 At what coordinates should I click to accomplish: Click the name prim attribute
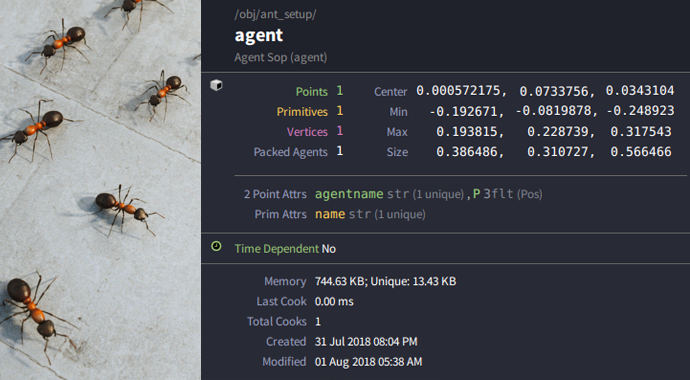[330, 215]
